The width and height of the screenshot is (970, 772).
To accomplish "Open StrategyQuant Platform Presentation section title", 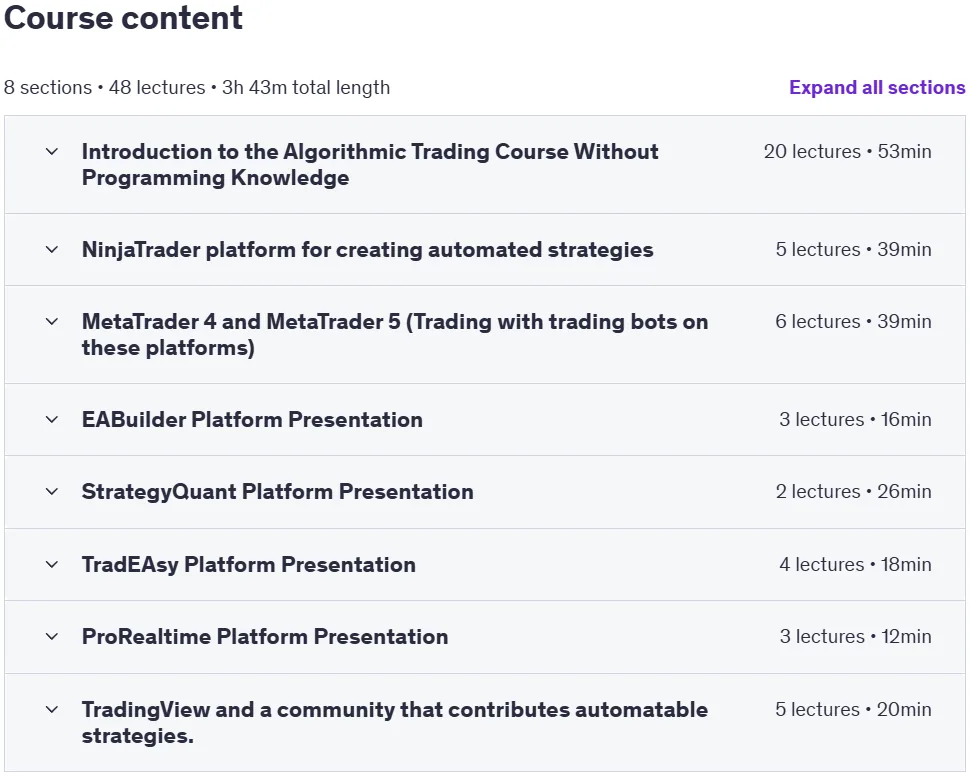I will pos(278,491).
